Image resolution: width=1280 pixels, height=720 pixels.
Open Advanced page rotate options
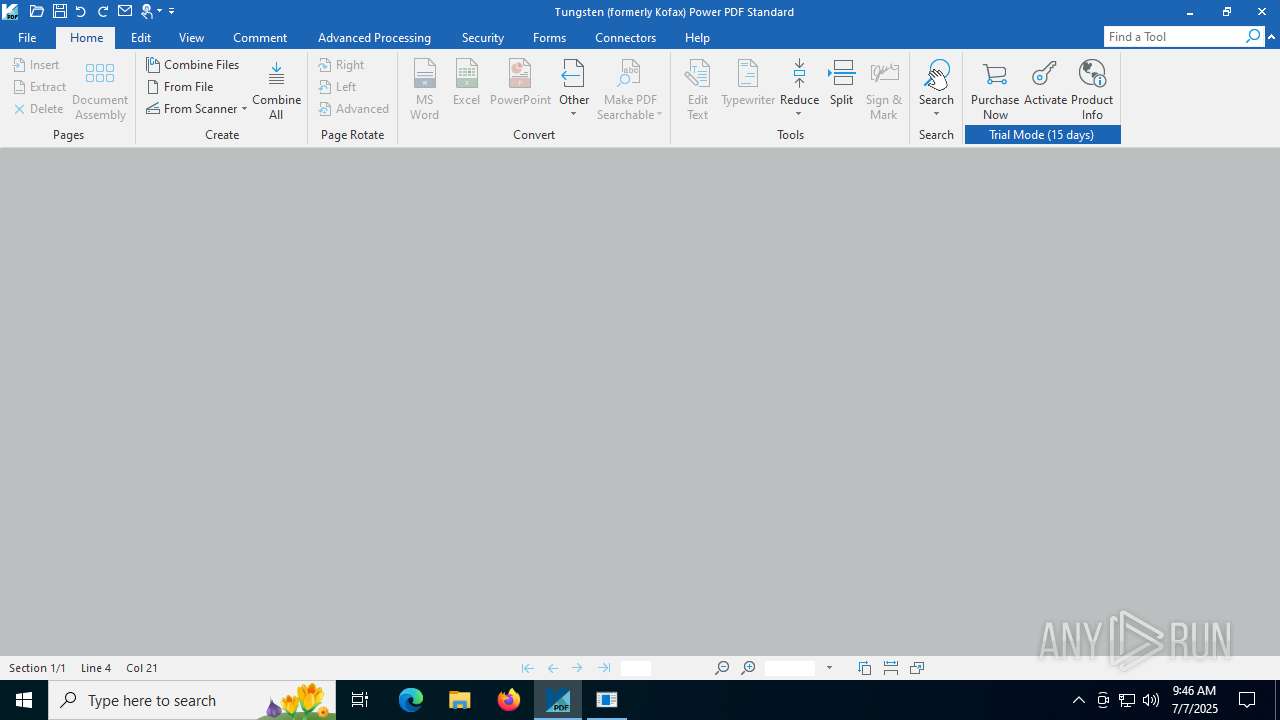[354, 109]
